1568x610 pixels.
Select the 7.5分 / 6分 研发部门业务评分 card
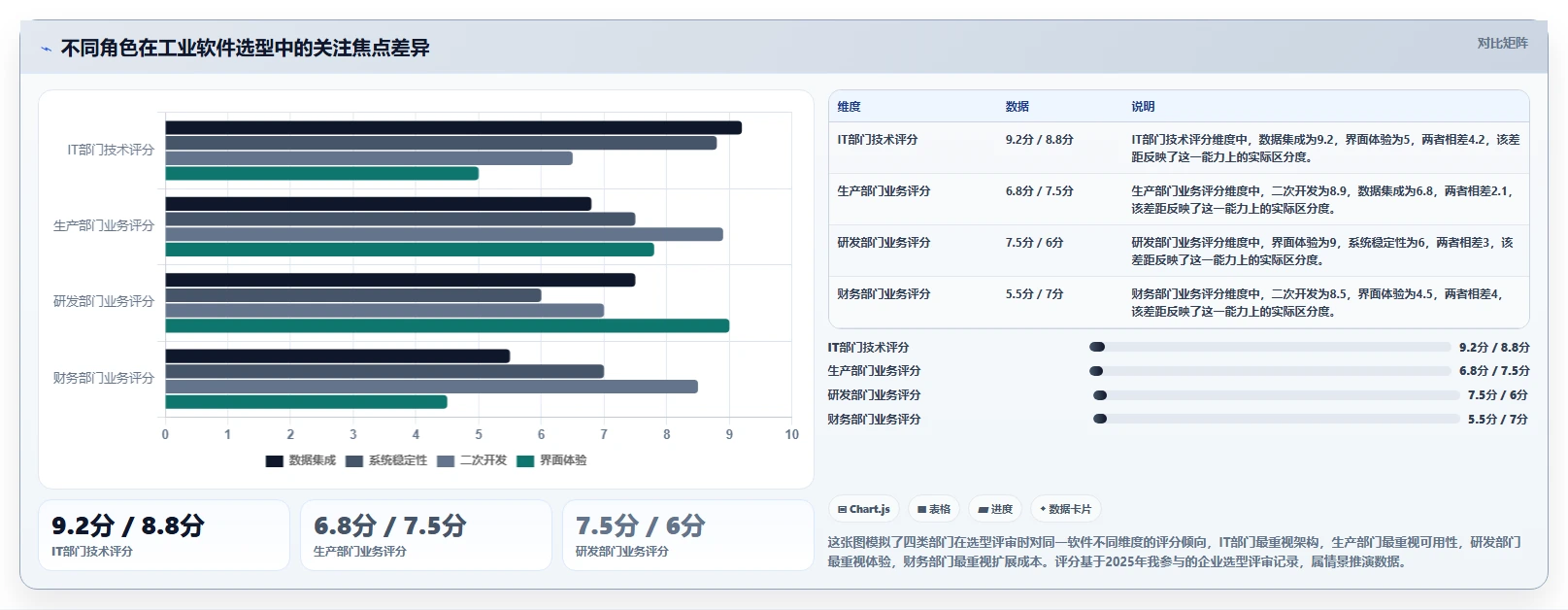(688, 535)
